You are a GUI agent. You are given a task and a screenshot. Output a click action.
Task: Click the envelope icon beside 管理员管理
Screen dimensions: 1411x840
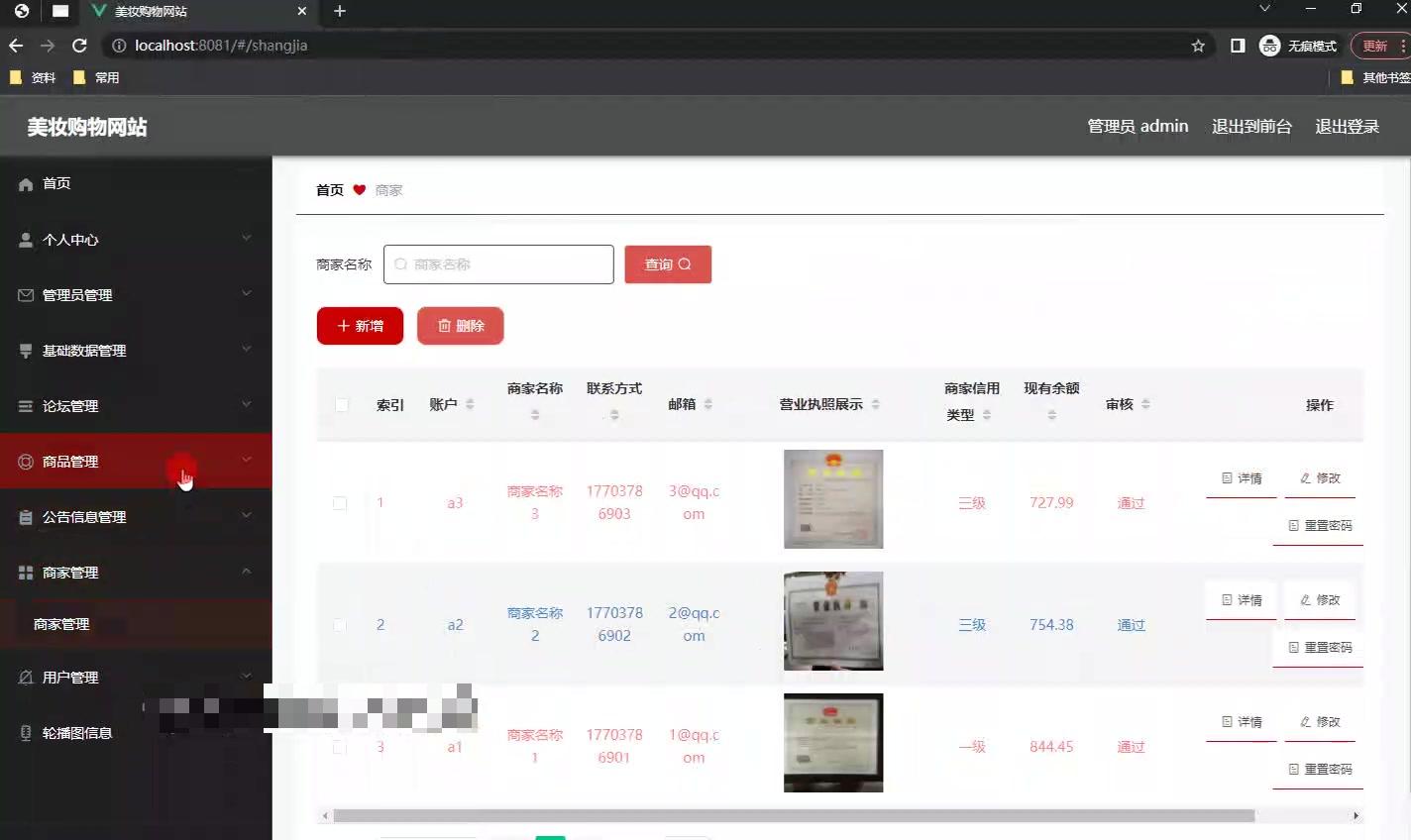click(x=26, y=295)
